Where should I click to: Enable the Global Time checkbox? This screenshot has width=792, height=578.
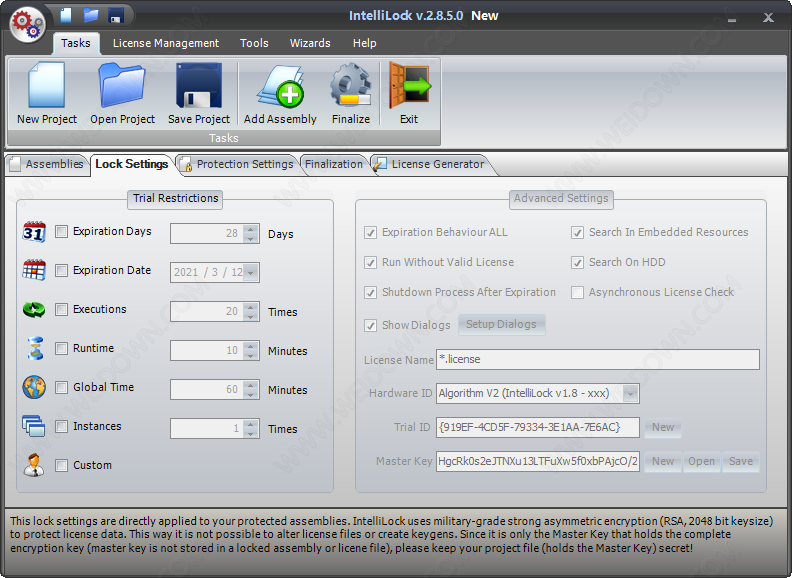[61, 387]
